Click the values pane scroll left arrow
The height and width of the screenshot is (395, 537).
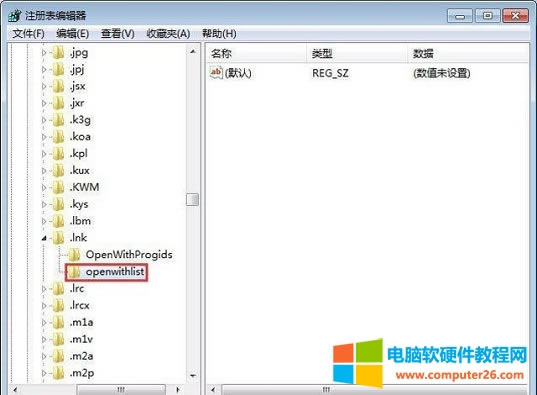point(213,390)
